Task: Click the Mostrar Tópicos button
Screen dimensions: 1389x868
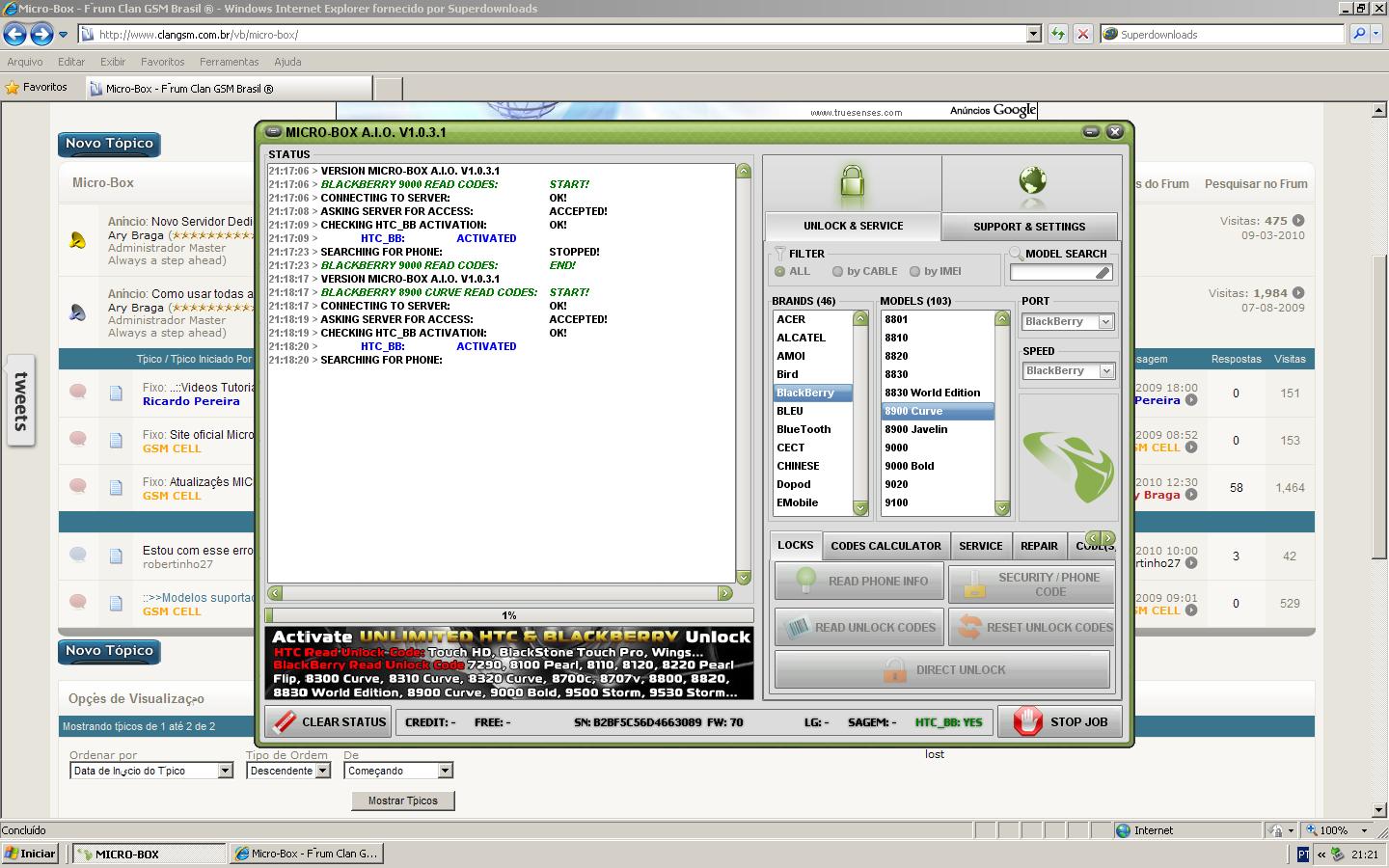Action: tap(403, 800)
